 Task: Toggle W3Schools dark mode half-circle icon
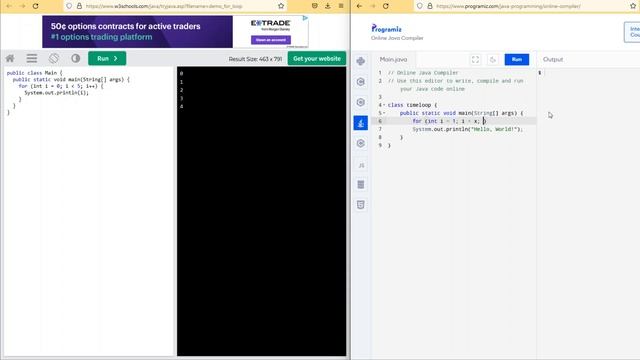76,58
